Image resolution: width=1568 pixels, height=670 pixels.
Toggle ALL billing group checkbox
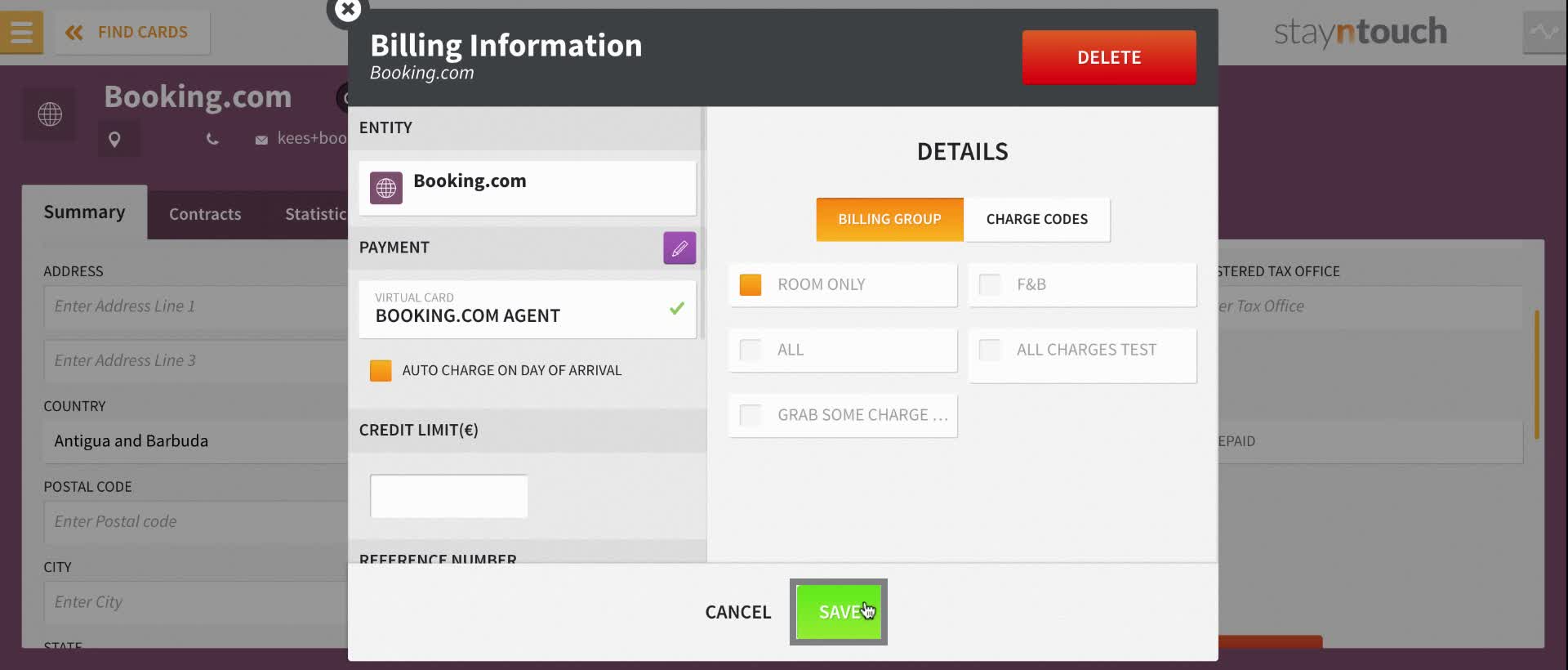pos(751,351)
